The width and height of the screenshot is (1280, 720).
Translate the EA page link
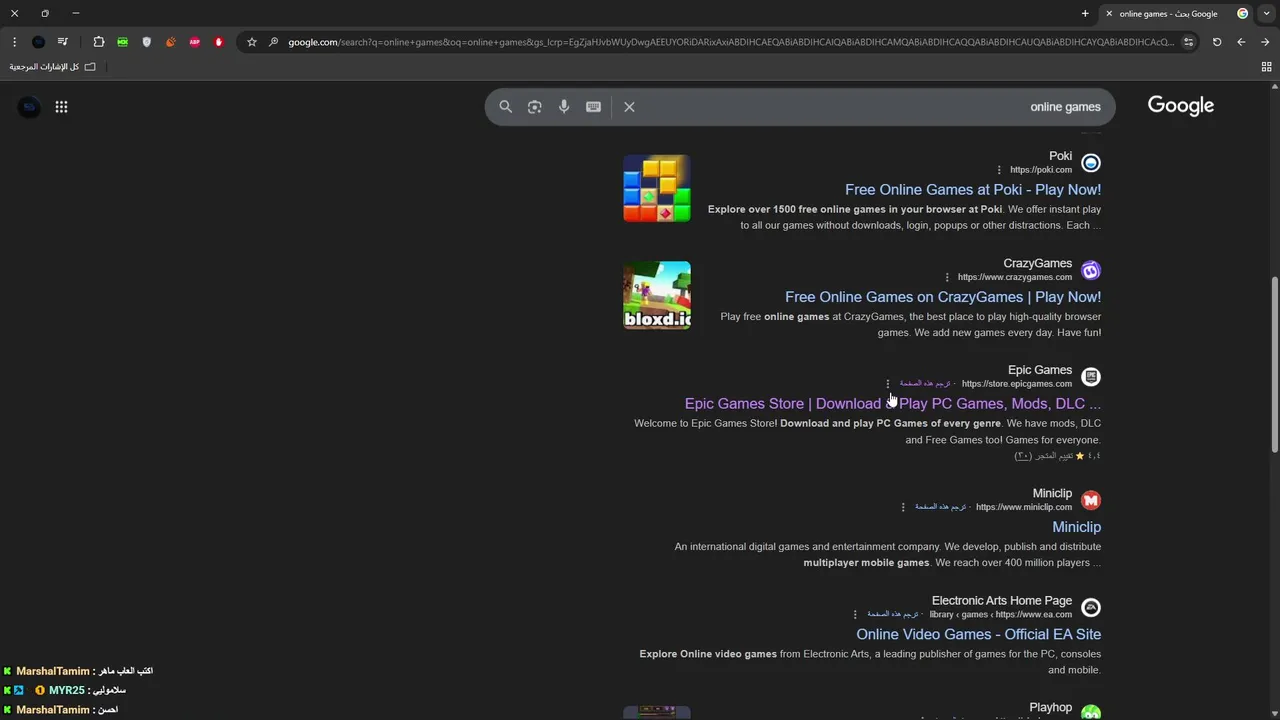pos(893,614)
